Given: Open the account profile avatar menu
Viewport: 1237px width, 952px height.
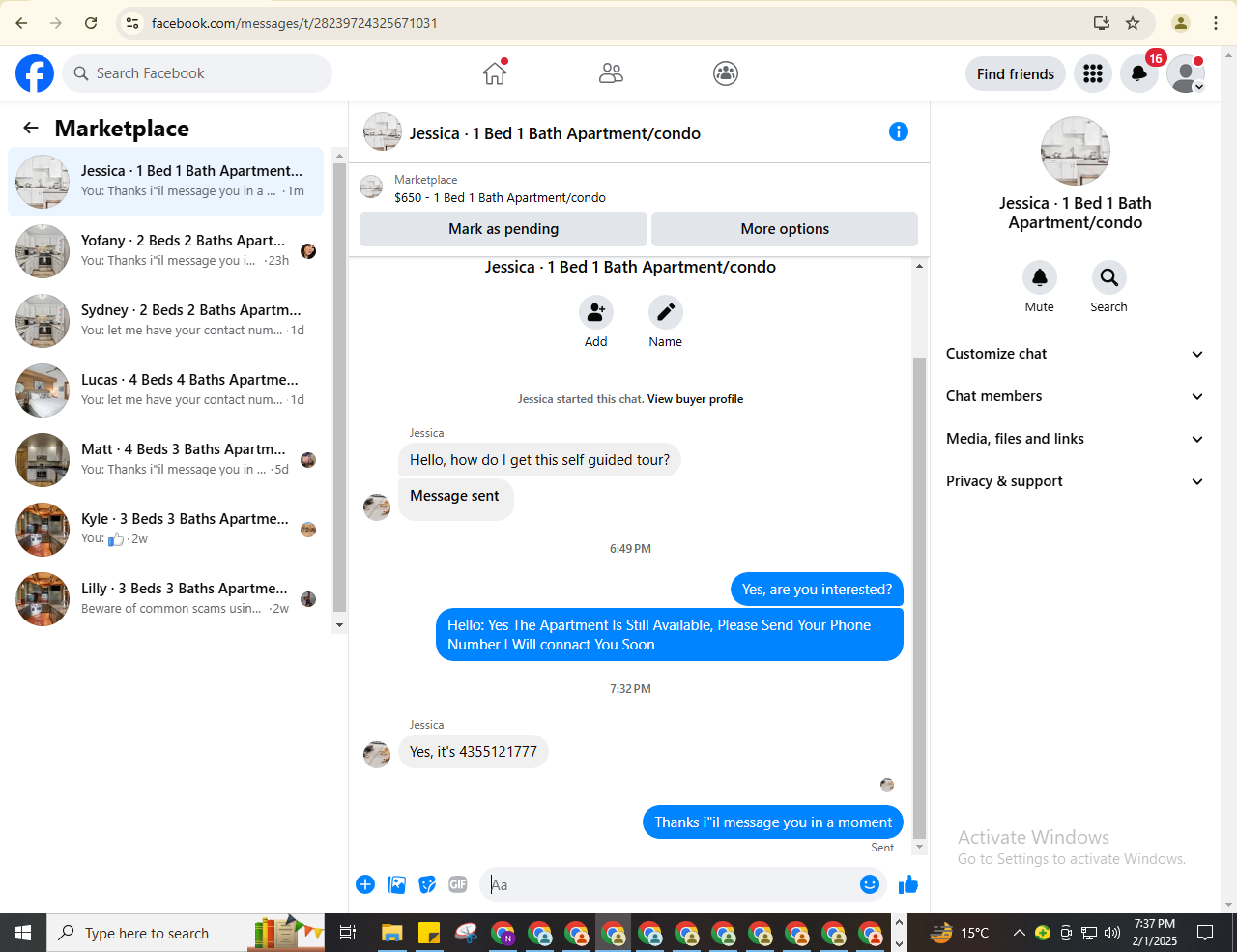Looking at the screenshot, I should [1186, 73].
